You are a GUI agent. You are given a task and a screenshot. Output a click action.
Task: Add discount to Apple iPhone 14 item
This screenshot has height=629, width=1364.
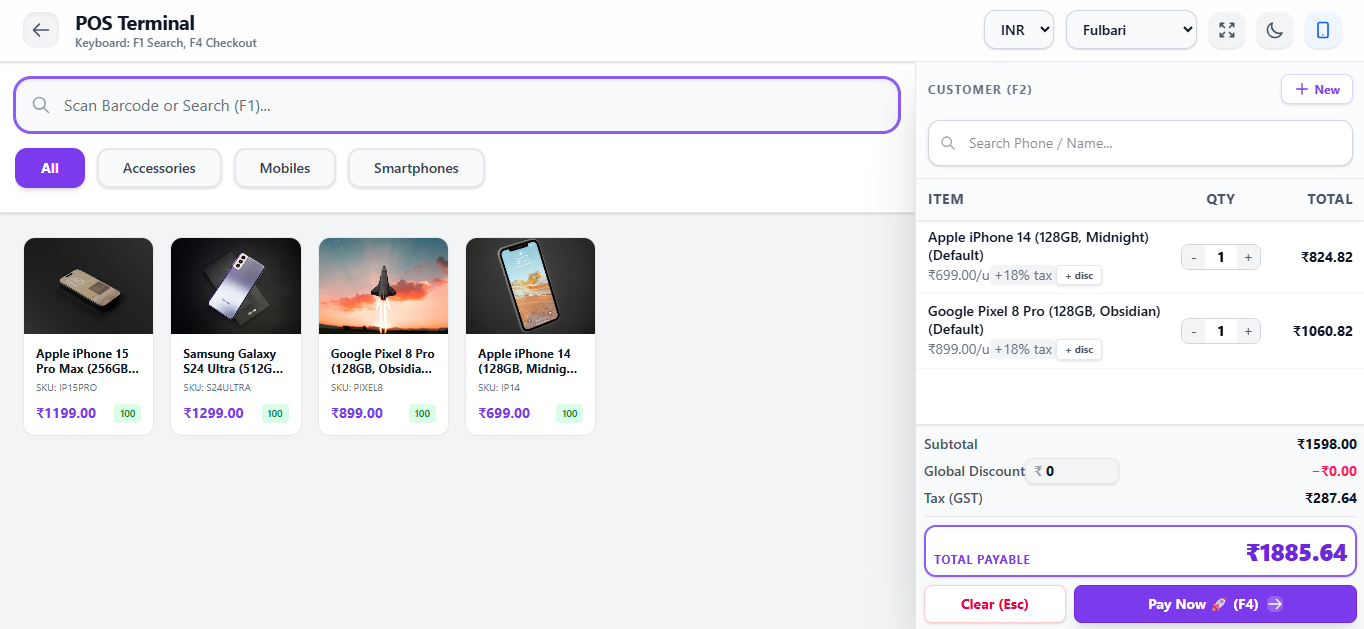pyautogui.click(x=1079, y=276)
